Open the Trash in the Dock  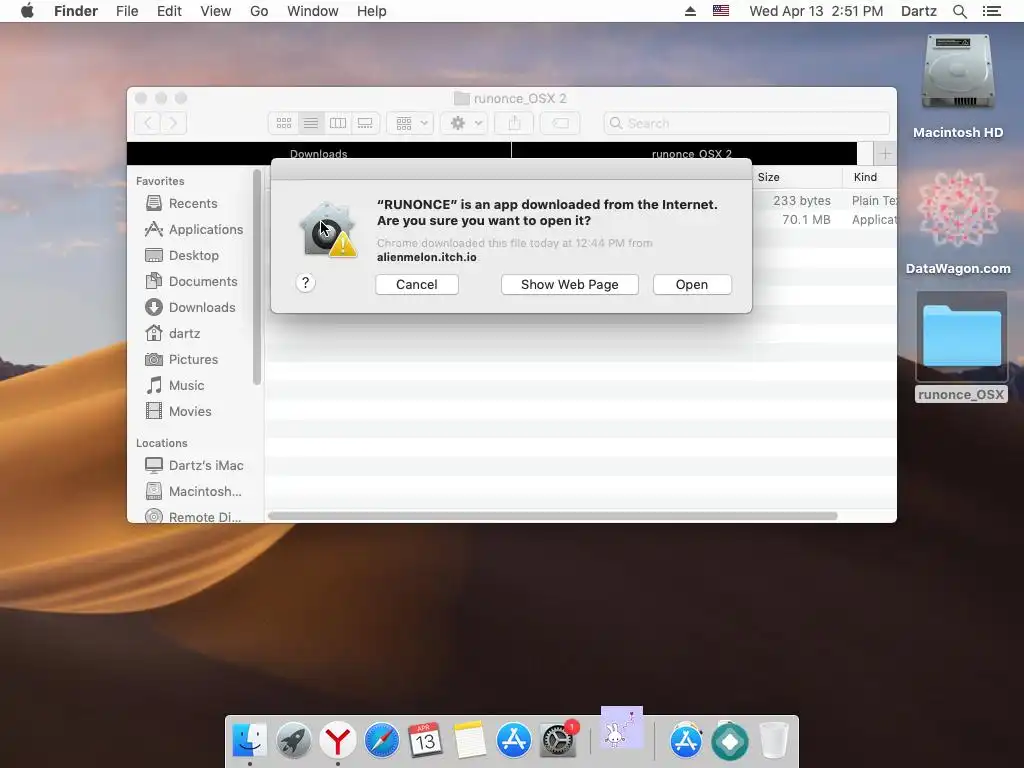774,741
